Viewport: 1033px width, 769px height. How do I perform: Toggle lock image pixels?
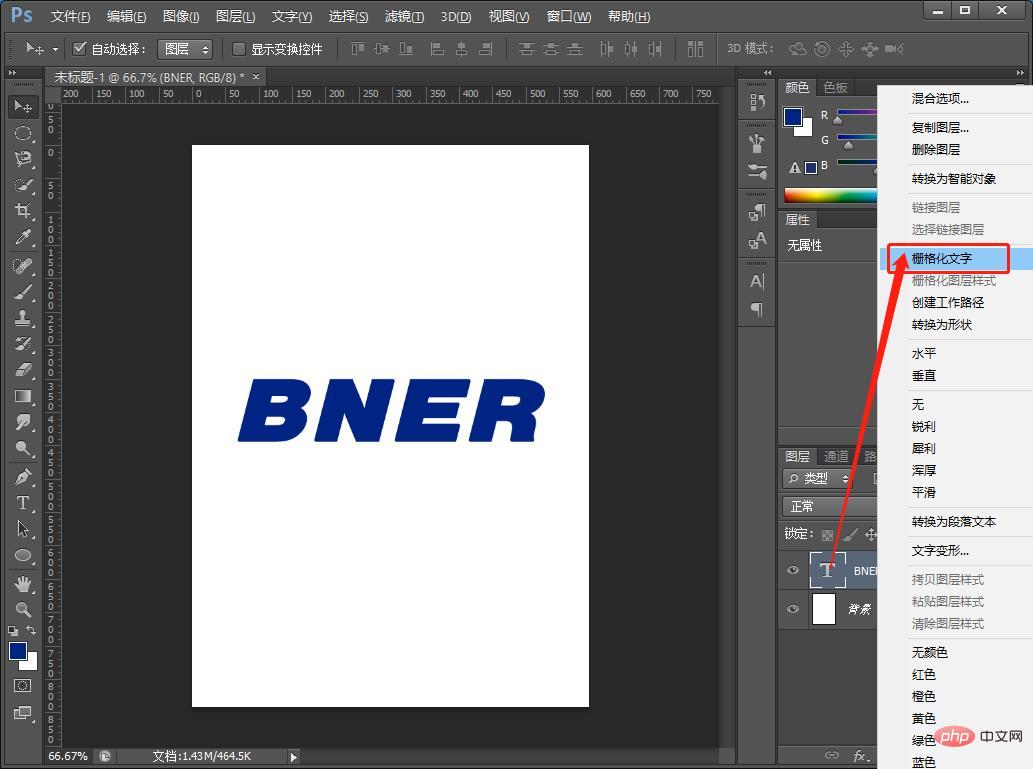850,534
